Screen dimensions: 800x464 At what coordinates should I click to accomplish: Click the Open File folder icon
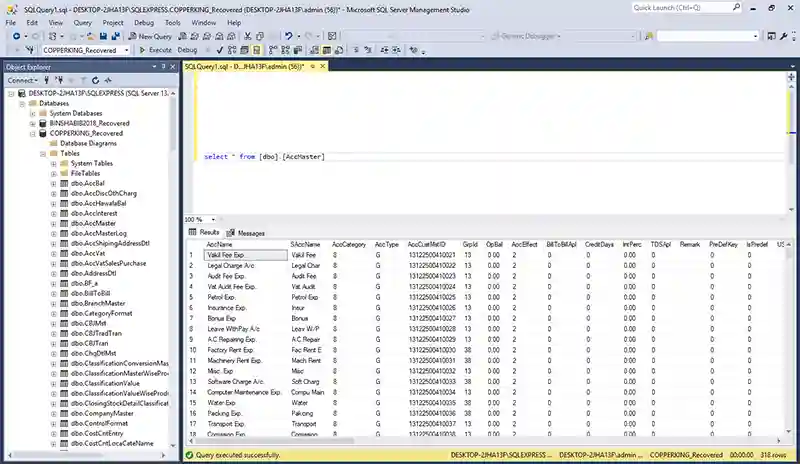tap(91, 36)
